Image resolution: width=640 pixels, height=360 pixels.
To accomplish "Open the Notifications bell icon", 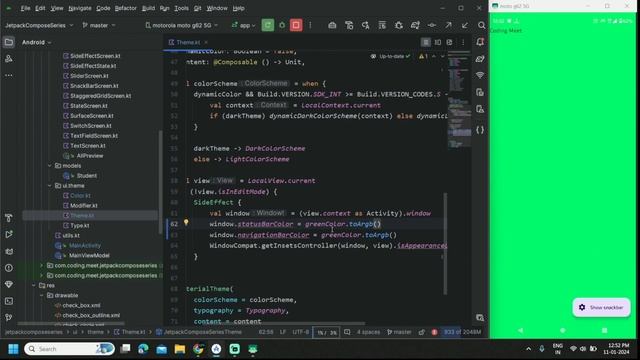I will (x=480, y=42).
